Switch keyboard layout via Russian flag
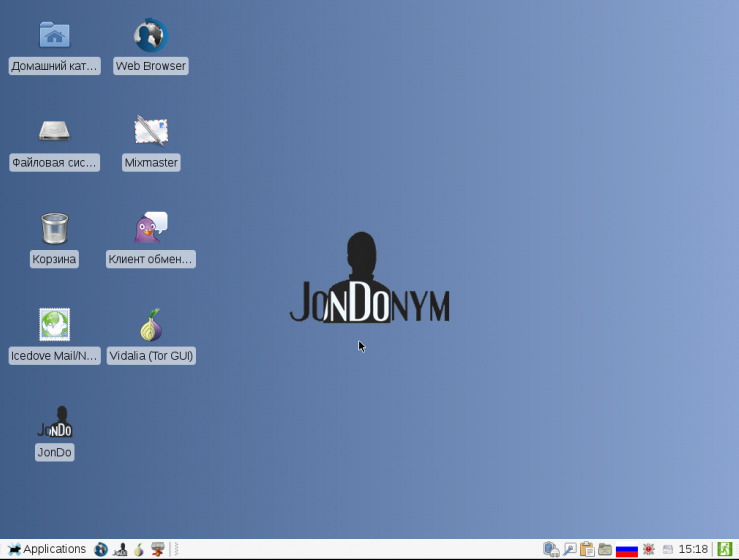This screenshot has height=560, width=739. pyautogui.click(x=627, y=550)
